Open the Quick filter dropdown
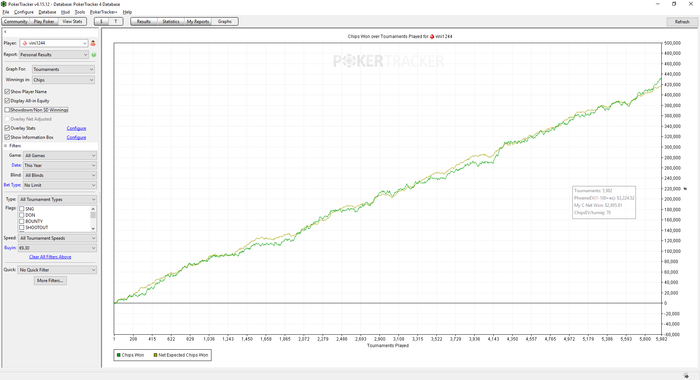The height and width of the screenshot is (380, 700). [x=57, y=270]
